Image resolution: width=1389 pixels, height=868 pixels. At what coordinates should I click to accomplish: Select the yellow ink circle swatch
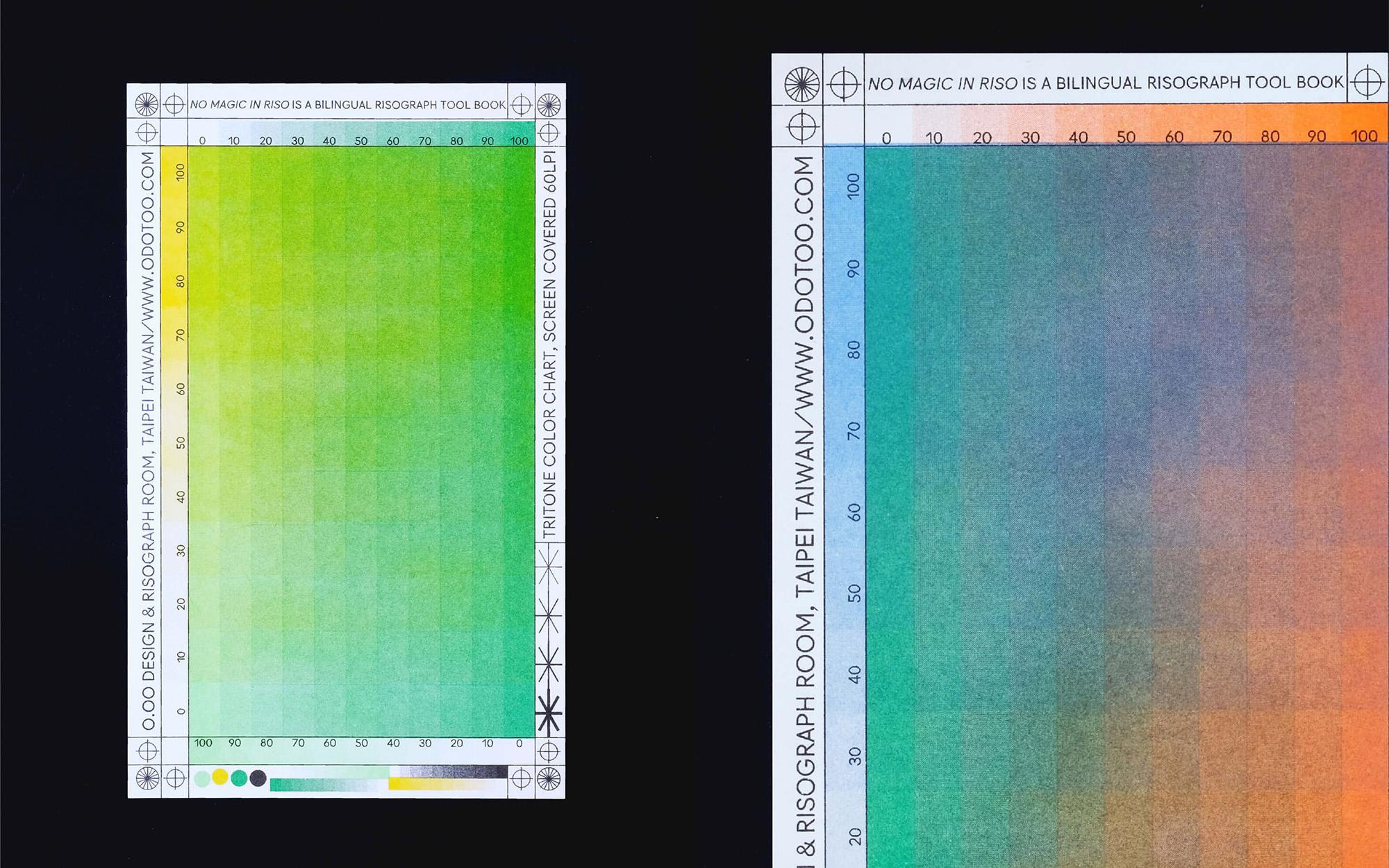pos(220,776)
